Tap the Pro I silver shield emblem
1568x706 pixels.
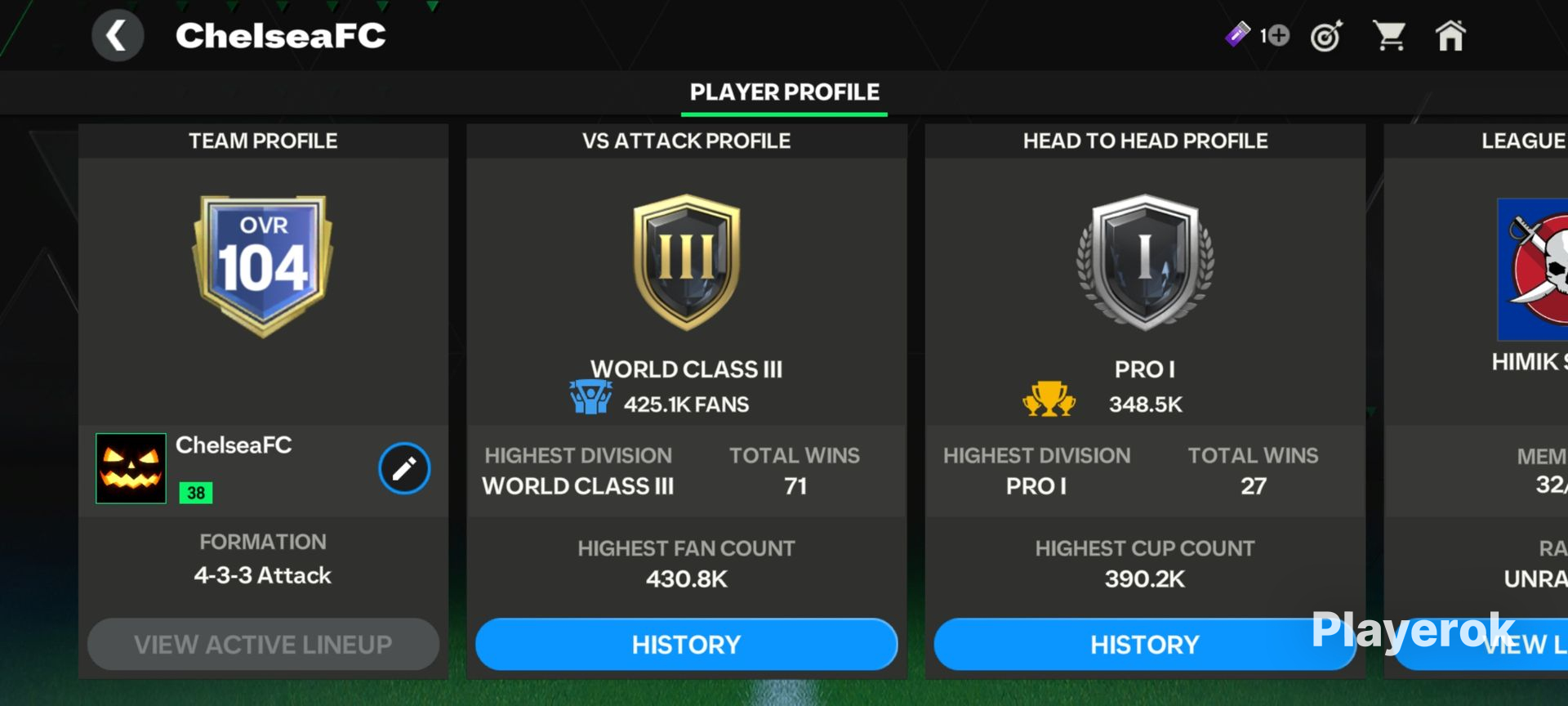coord(1145,262)
